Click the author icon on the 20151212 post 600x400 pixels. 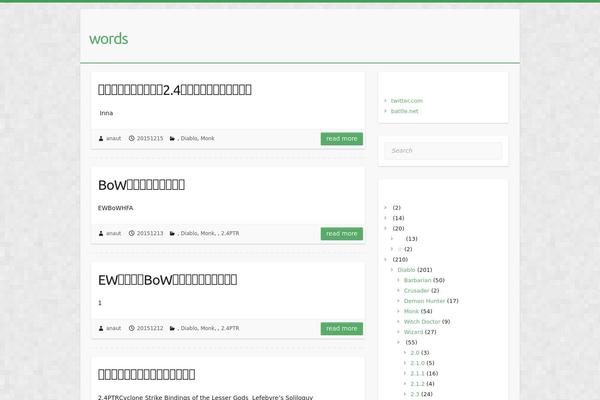[x=101, y=328]
